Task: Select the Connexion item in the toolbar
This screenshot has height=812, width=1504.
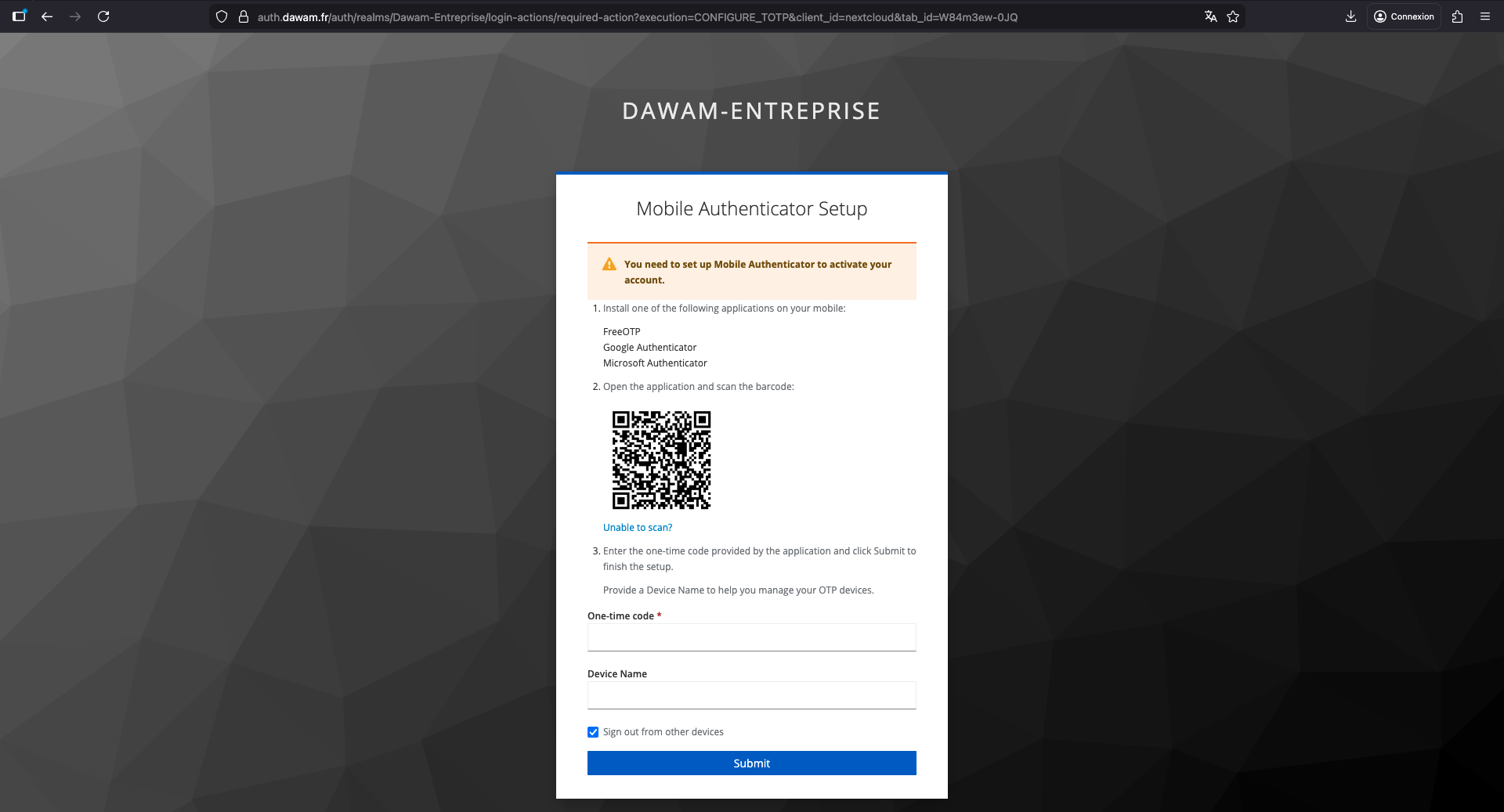Action: [1403, 16]
